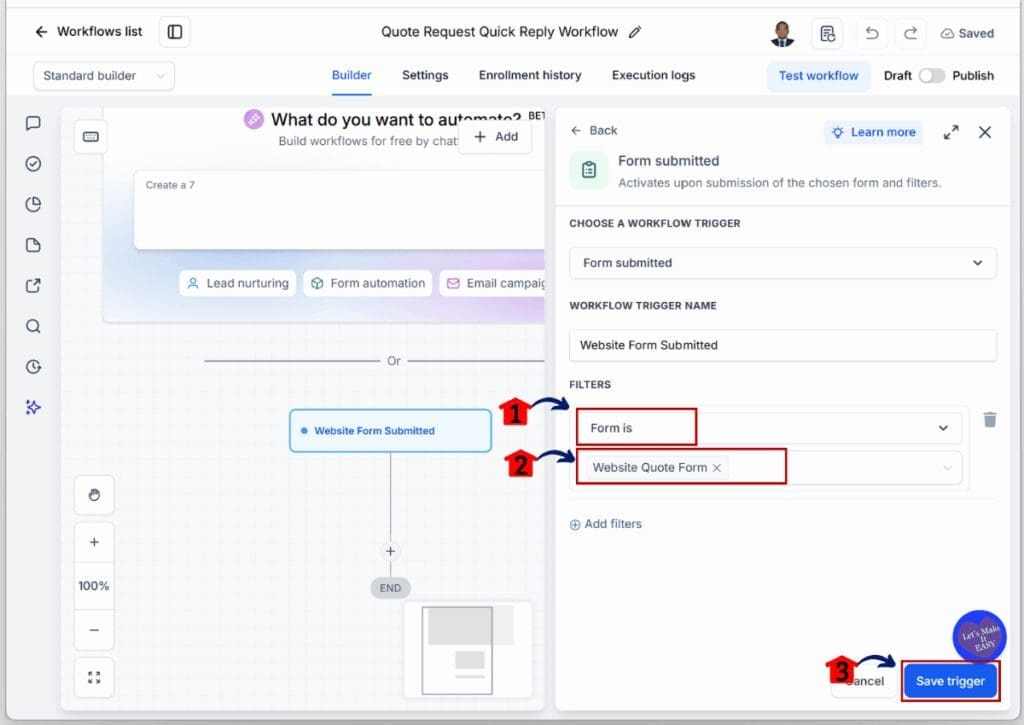
Task: Click the Add button on canvas
Action: [496, 137]
